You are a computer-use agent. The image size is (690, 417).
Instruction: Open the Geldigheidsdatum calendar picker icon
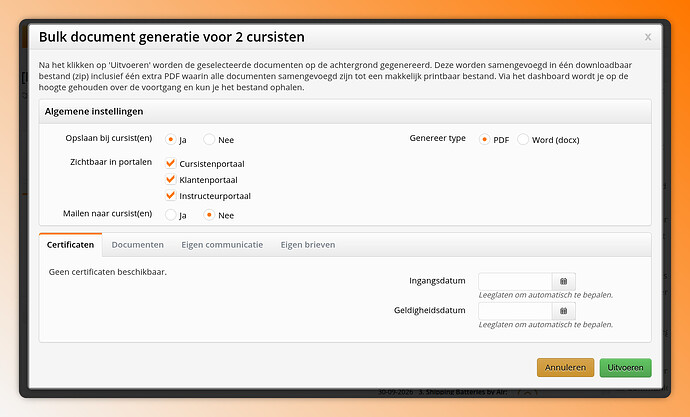(564, 311)
